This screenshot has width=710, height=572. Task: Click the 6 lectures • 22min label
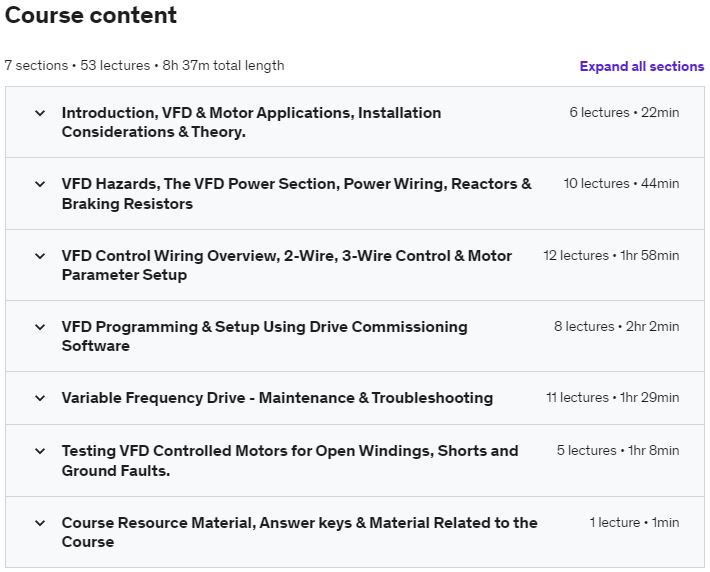coord(624,113)
